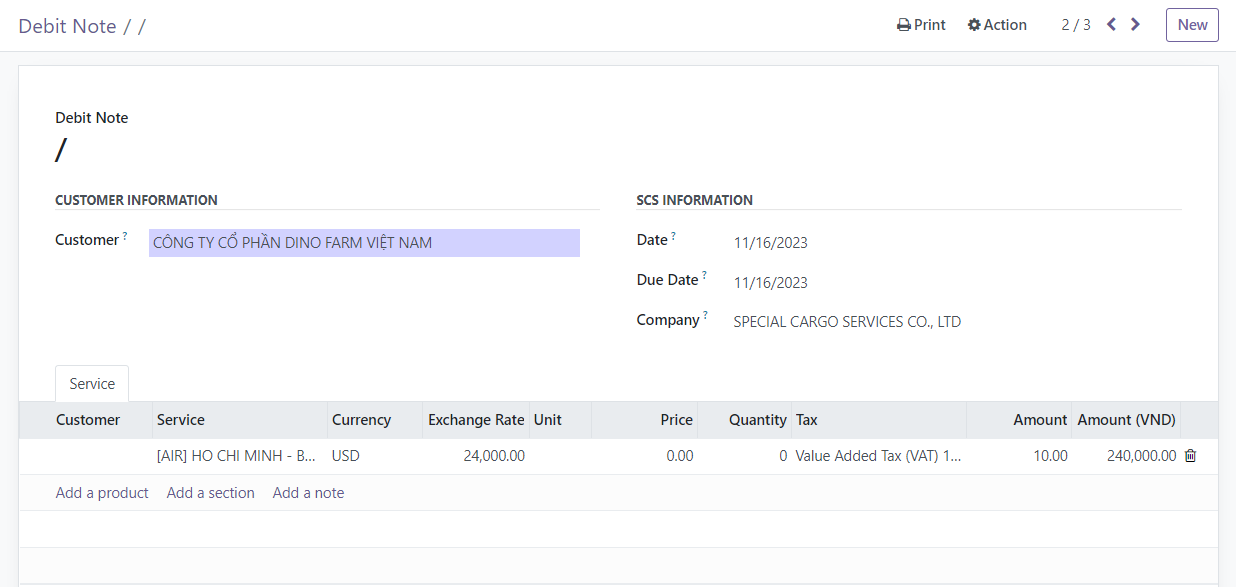Viewport: 1236px width, 587px height.
Task: Go to previous record arrow
Action: click(1111, 25)
